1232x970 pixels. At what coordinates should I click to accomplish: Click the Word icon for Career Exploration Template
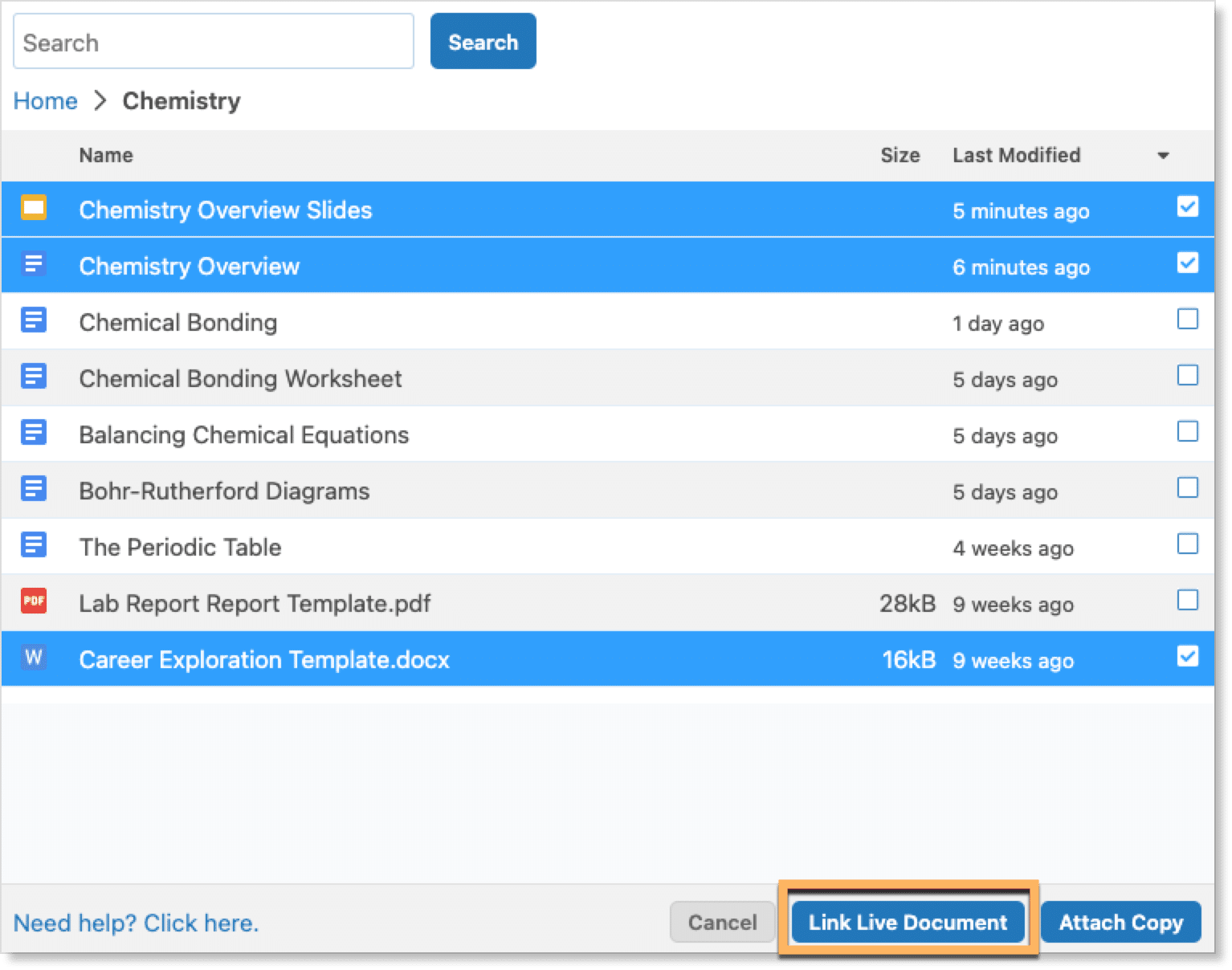[34, 658]
